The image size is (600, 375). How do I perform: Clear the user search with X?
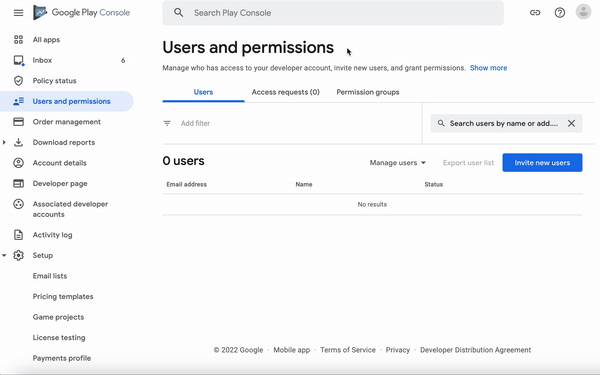(571, 123)
